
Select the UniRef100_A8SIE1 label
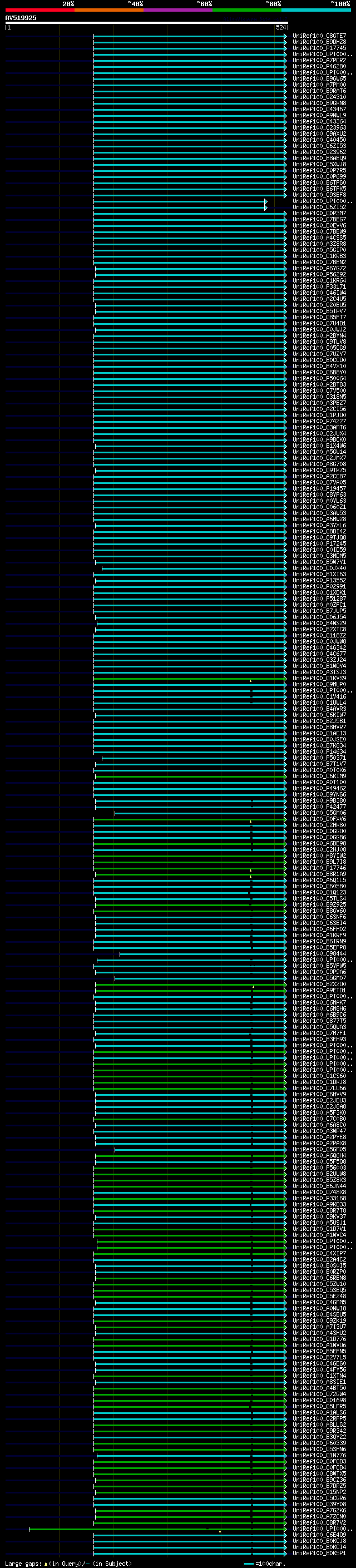(x=319, y=1382)
